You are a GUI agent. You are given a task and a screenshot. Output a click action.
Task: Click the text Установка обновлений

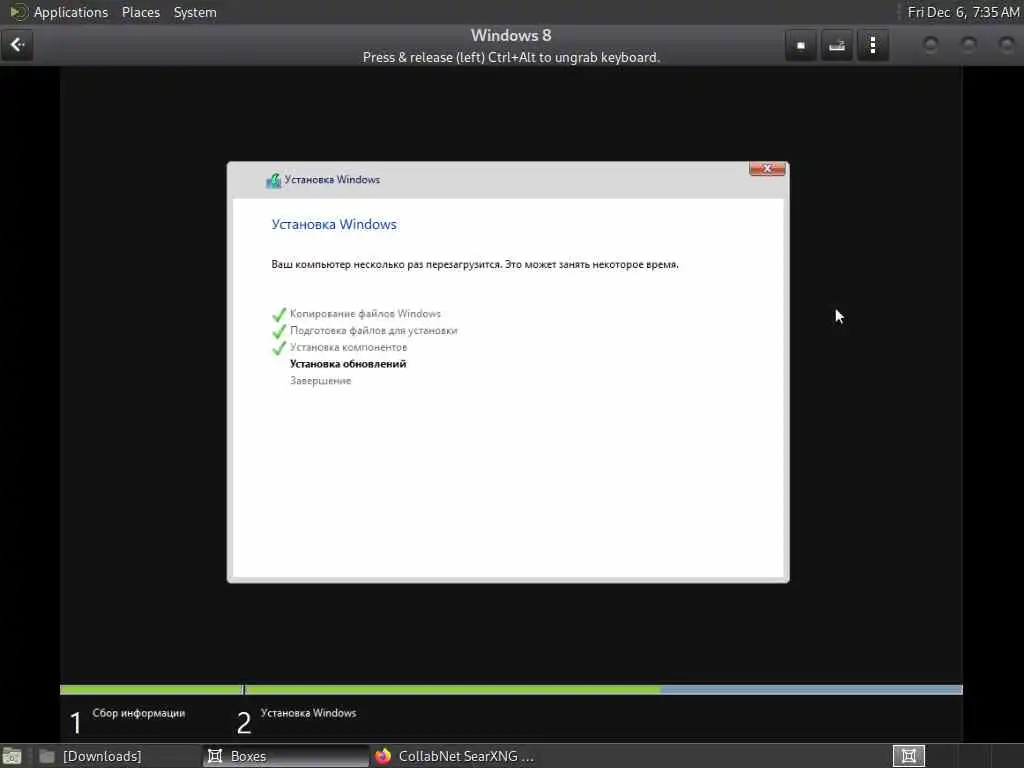click(348, 364)
